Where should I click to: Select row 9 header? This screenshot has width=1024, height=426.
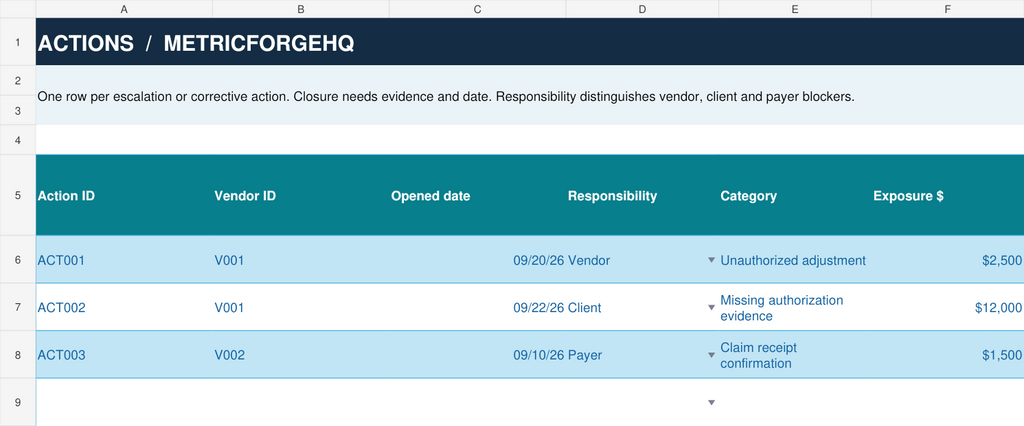pyautogui.click(x=18, y=402)
